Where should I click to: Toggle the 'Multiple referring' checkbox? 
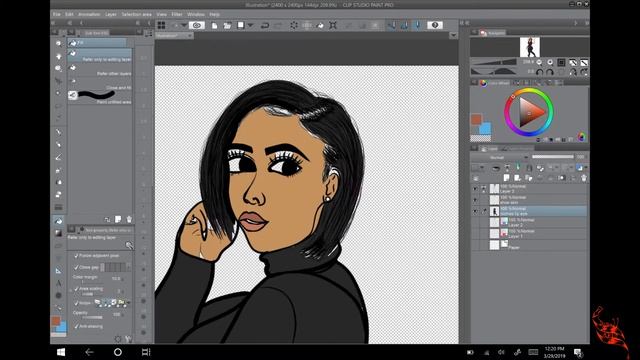[76, 303]
